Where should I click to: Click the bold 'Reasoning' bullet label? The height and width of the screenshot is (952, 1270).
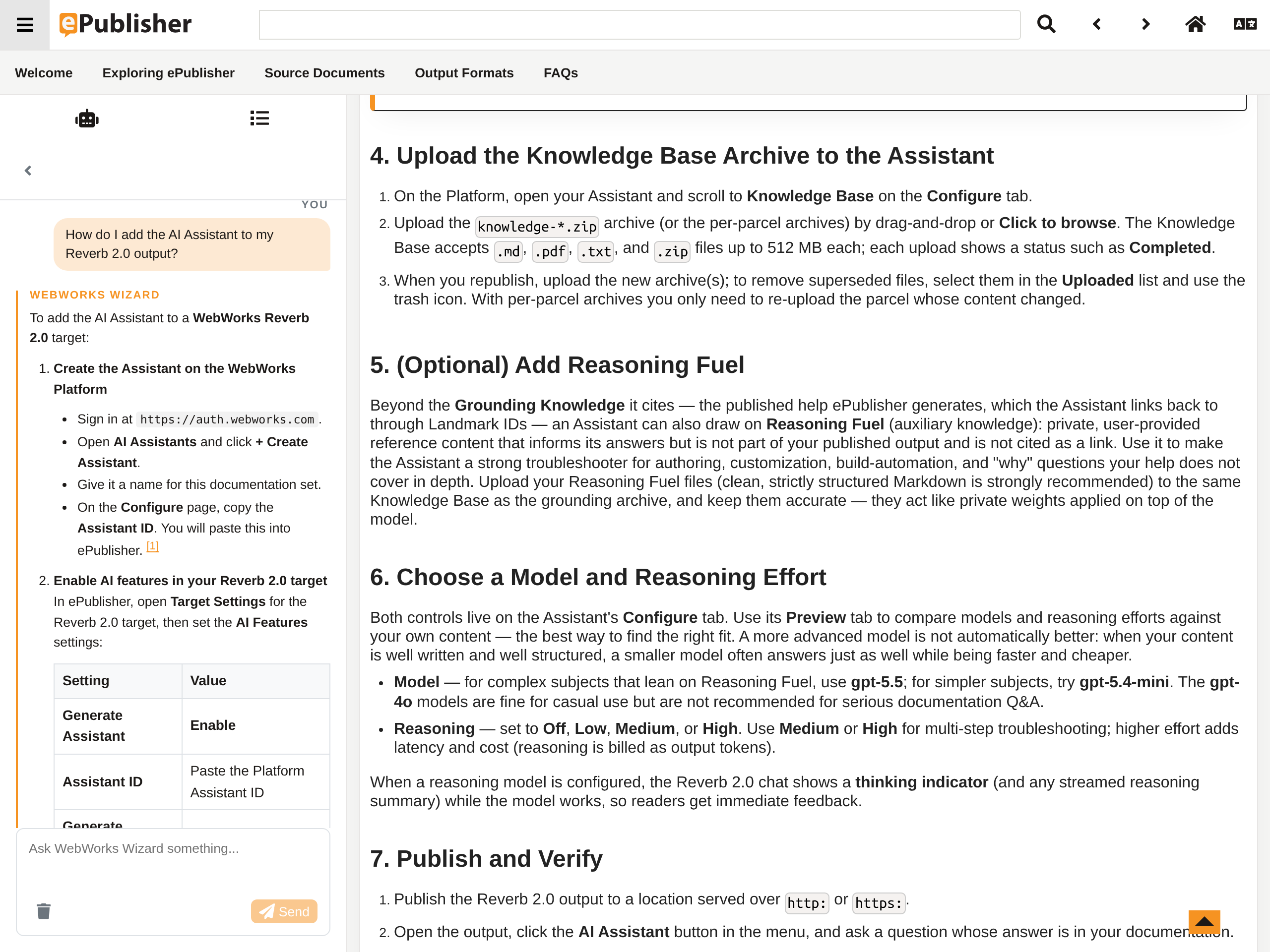tap(434, 729)
